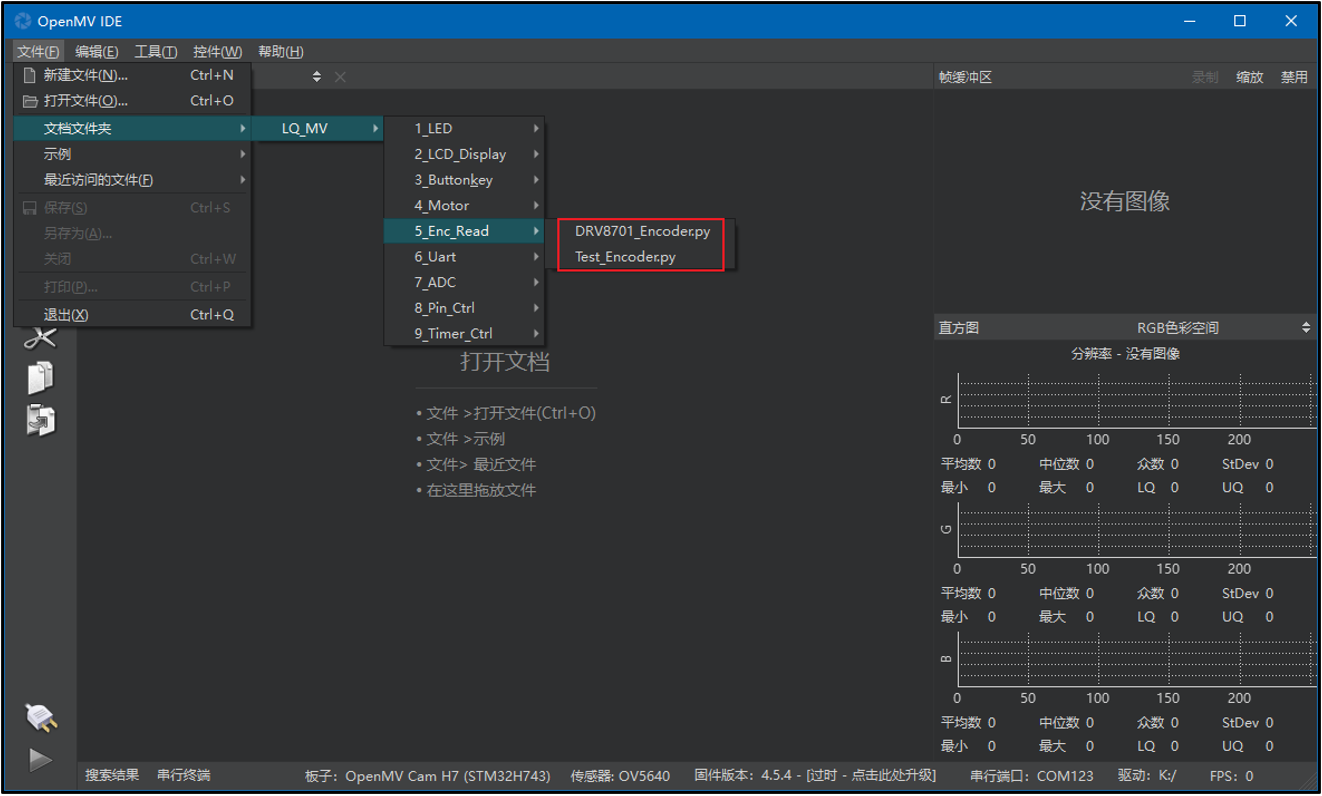The image size is (1322, 796).
Task: Expand the 4_Motor folder entry
Action: pyautogui.click(x=465, y=205)
